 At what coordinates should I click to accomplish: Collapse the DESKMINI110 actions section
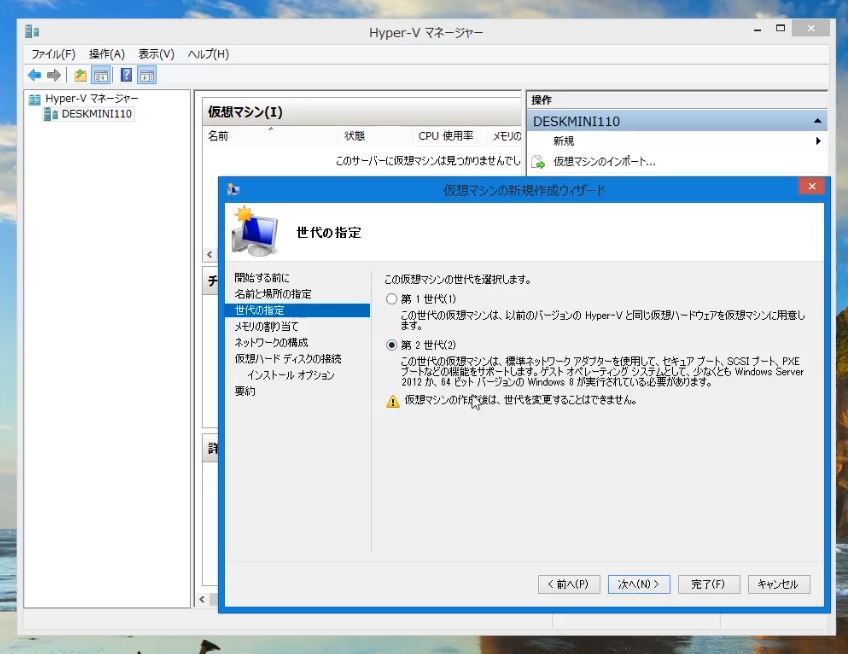coord(818,121)
